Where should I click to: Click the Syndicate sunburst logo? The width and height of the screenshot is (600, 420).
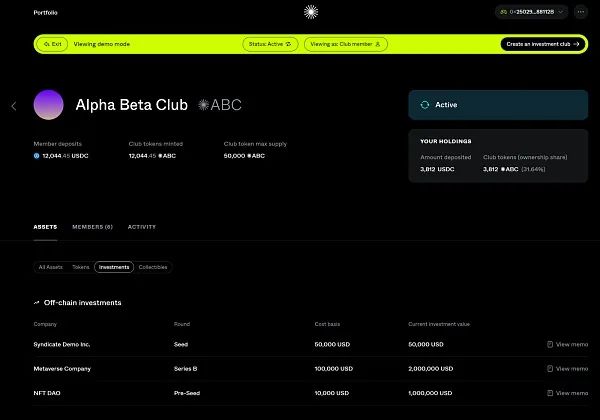point(311,12)
